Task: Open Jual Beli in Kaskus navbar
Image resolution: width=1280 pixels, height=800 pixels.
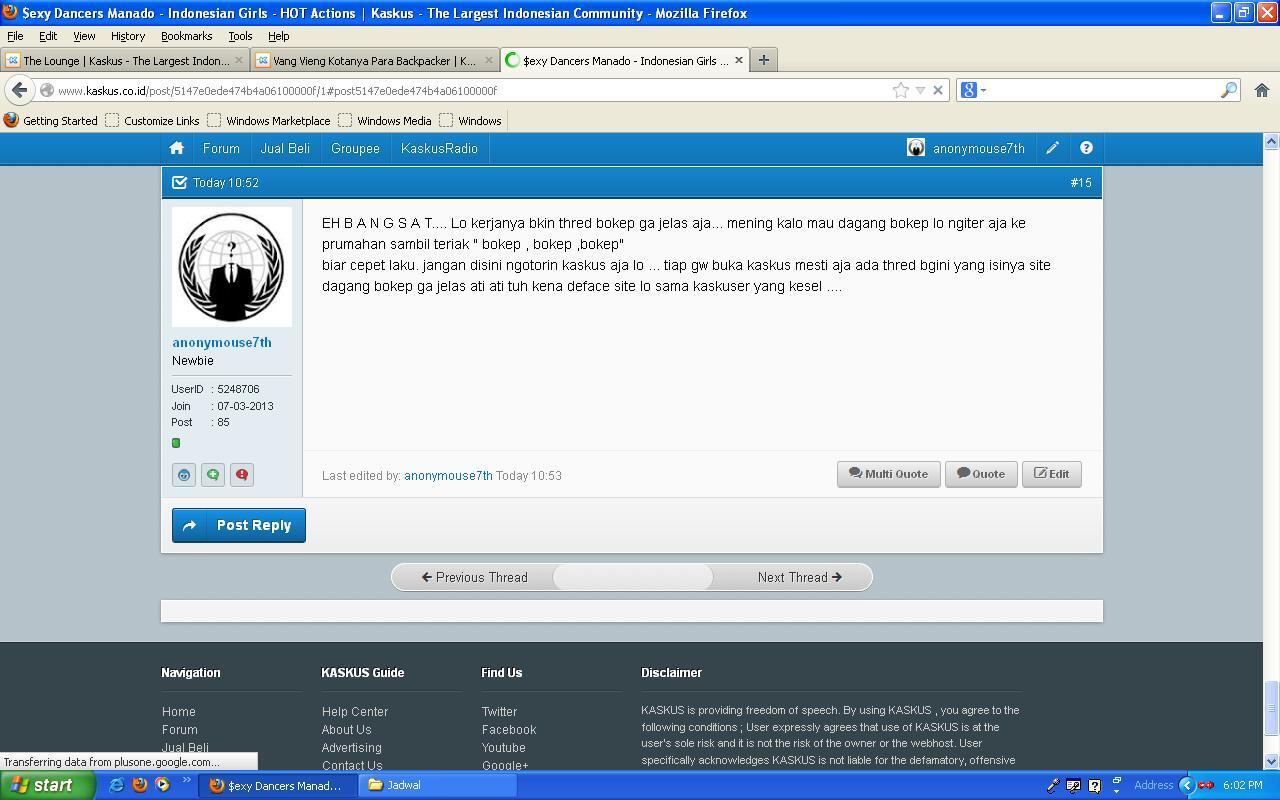Action: point(285,148)
